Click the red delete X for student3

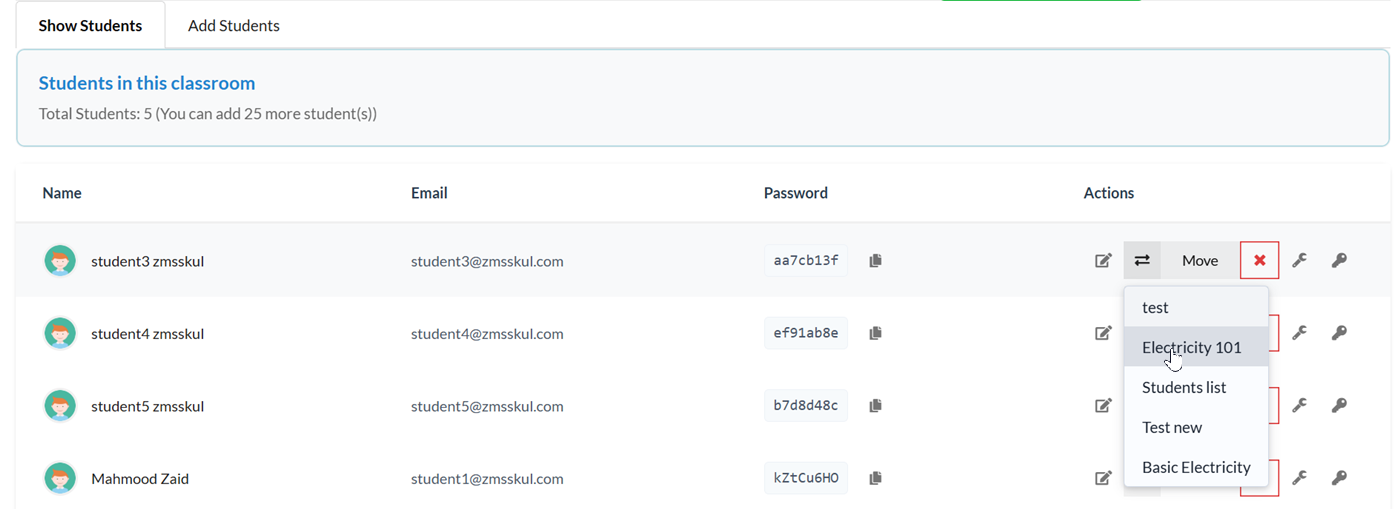point(1260,261)
